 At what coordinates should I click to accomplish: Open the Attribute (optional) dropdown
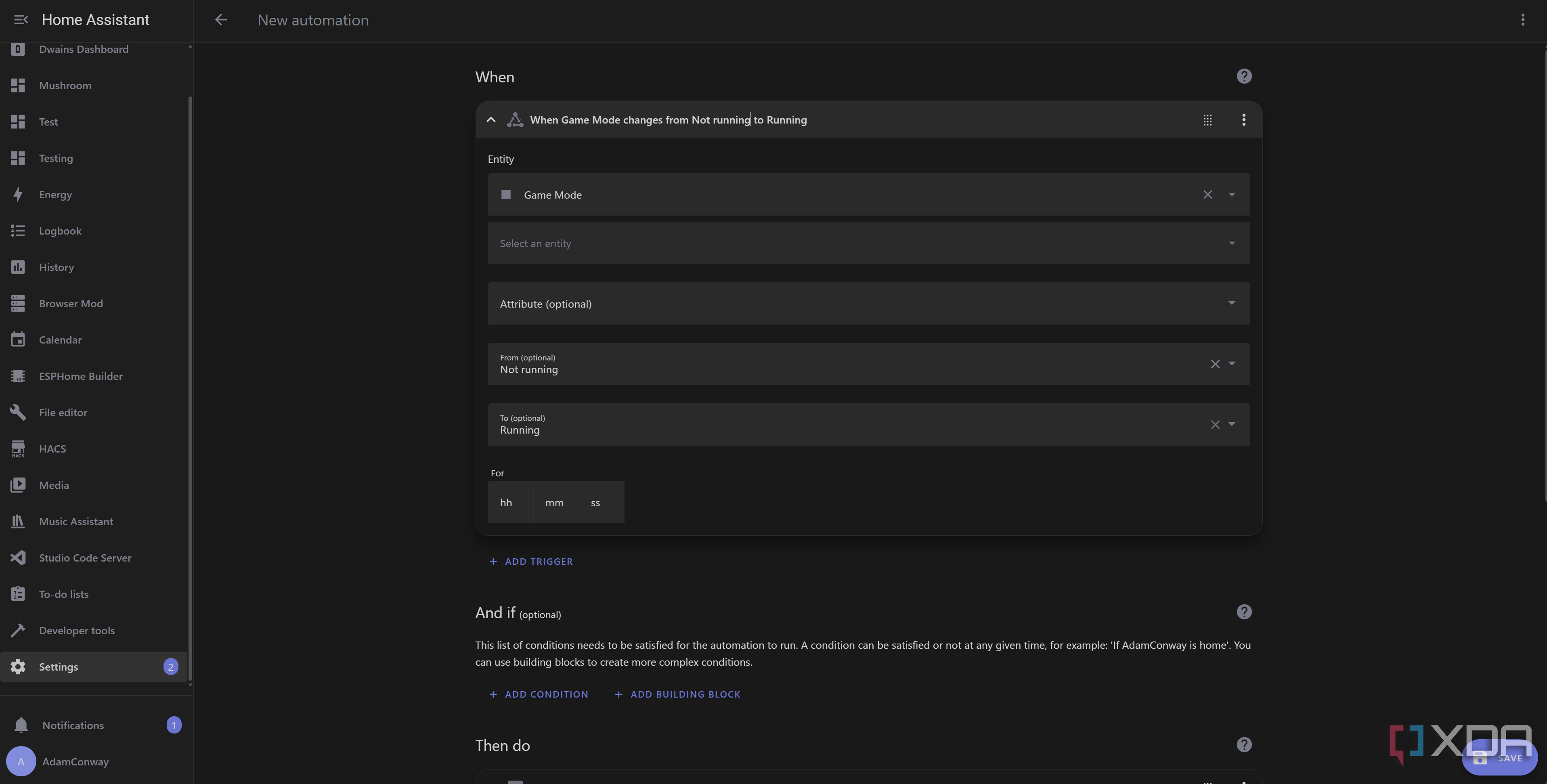coord(868,304)
